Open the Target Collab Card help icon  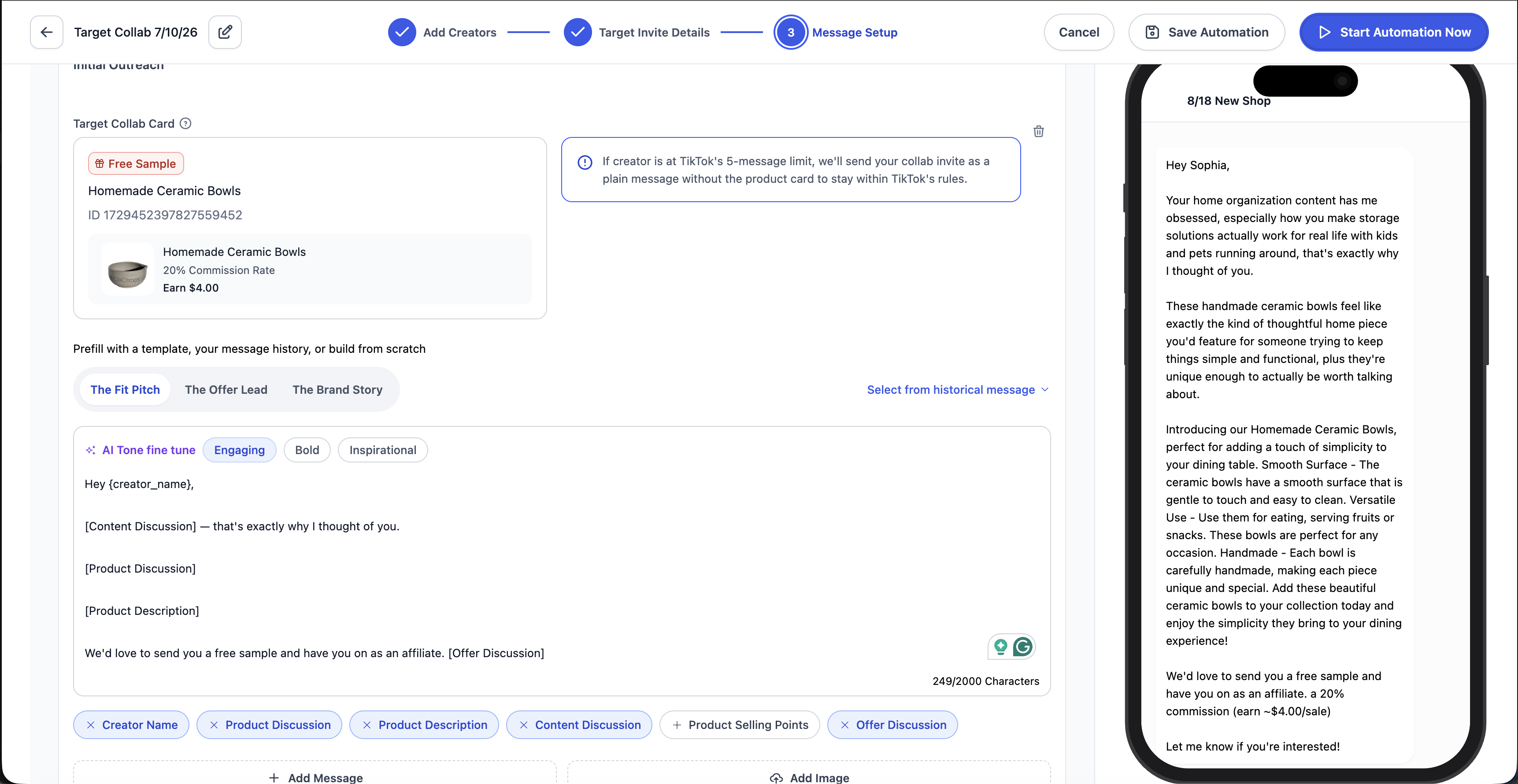pyautogui.click(x=185, y=123)
